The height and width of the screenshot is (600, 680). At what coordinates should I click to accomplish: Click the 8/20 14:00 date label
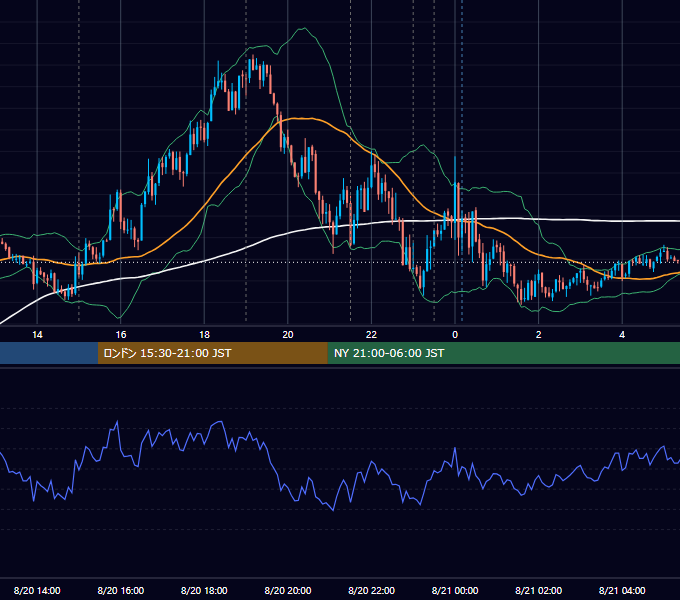[x=37, y=590]
